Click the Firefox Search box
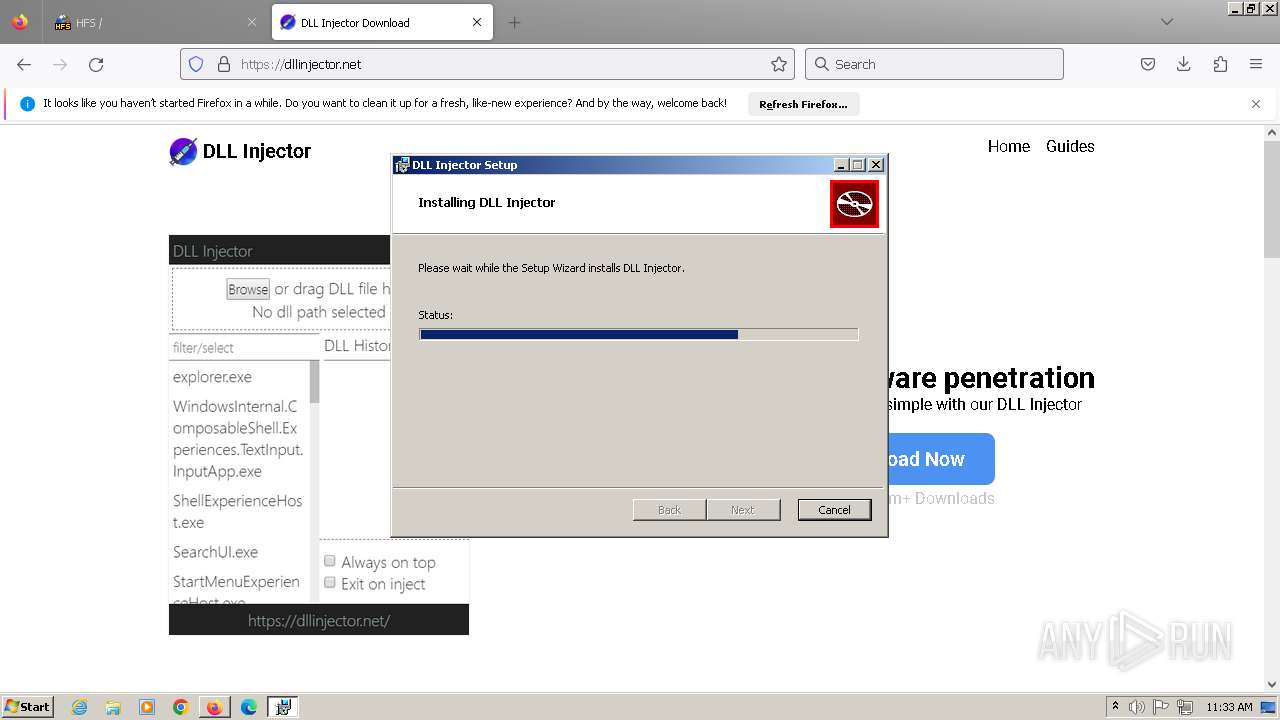 934,64
